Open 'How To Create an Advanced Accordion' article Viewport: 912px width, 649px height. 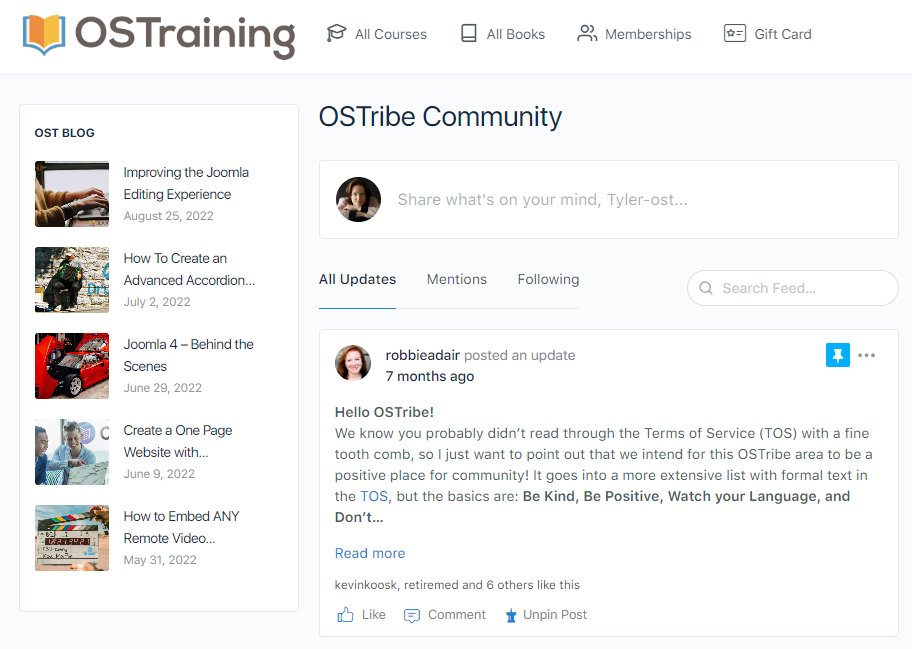189,269
